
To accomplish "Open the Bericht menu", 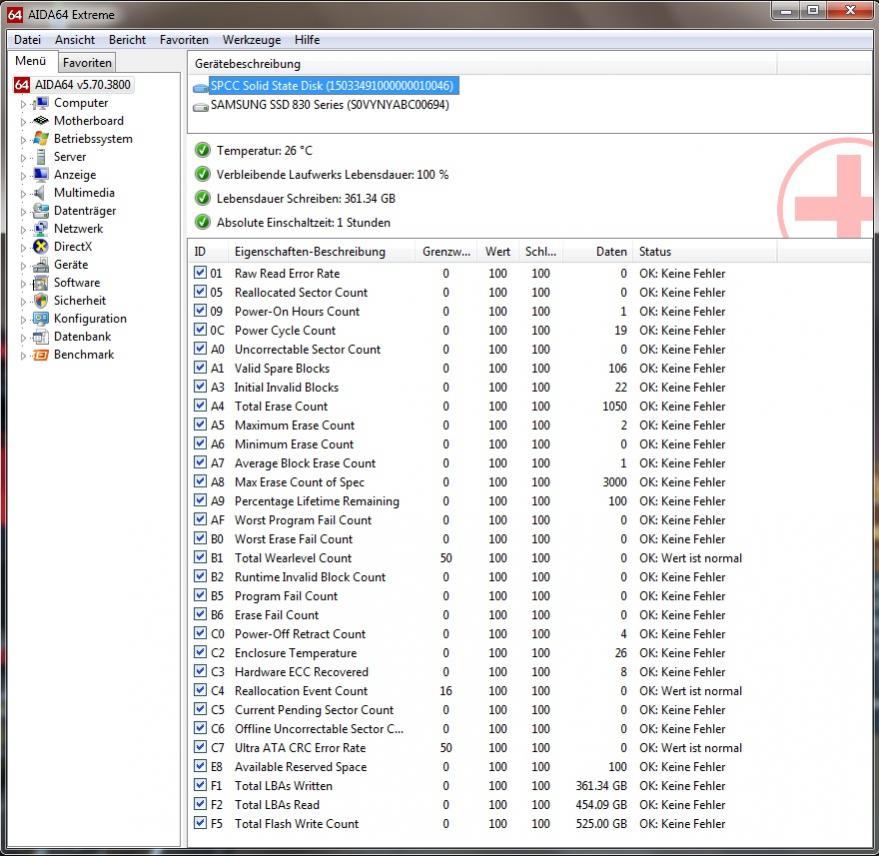I will tap(127, 40).
